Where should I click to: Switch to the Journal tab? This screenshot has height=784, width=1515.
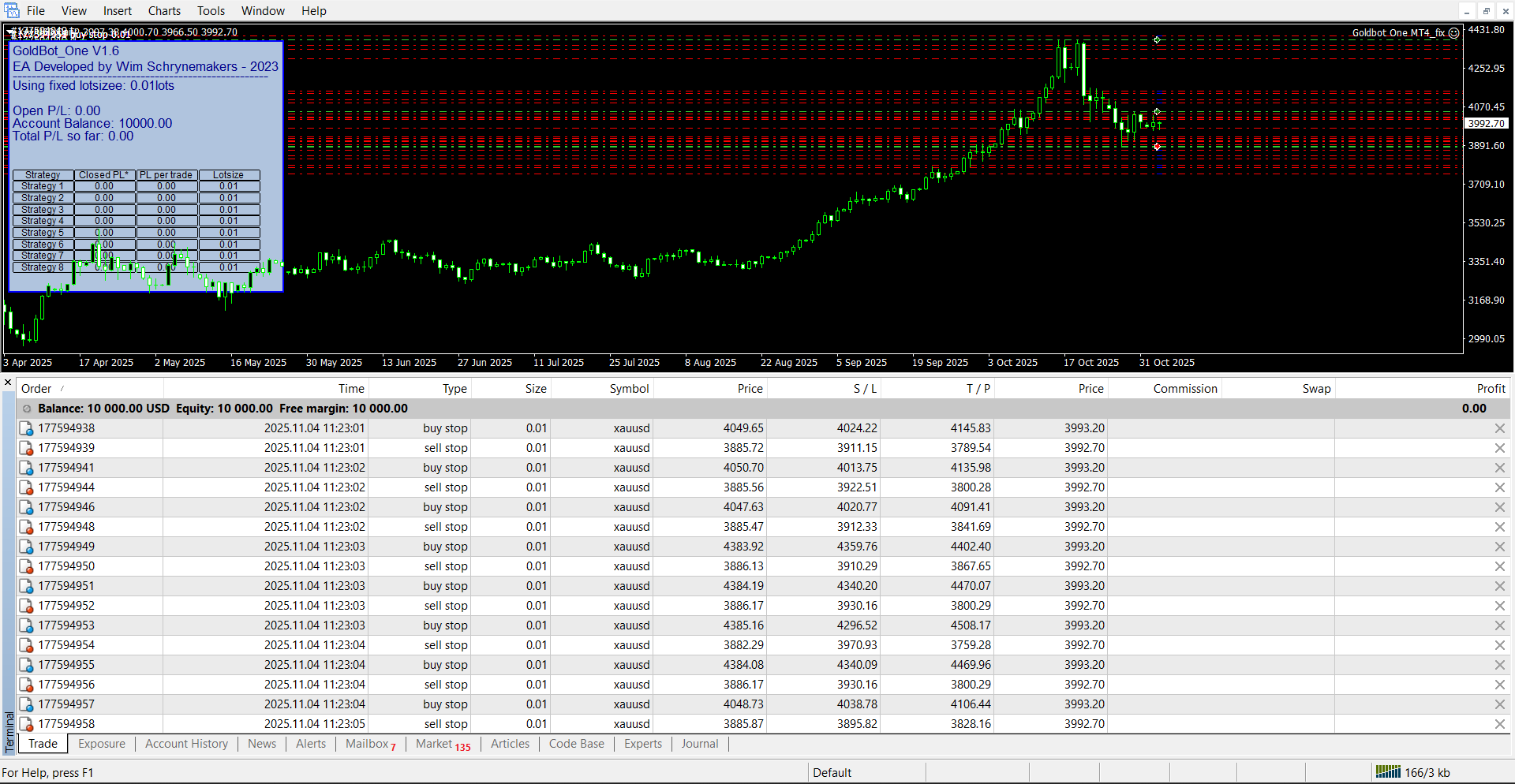click(699, 744)
